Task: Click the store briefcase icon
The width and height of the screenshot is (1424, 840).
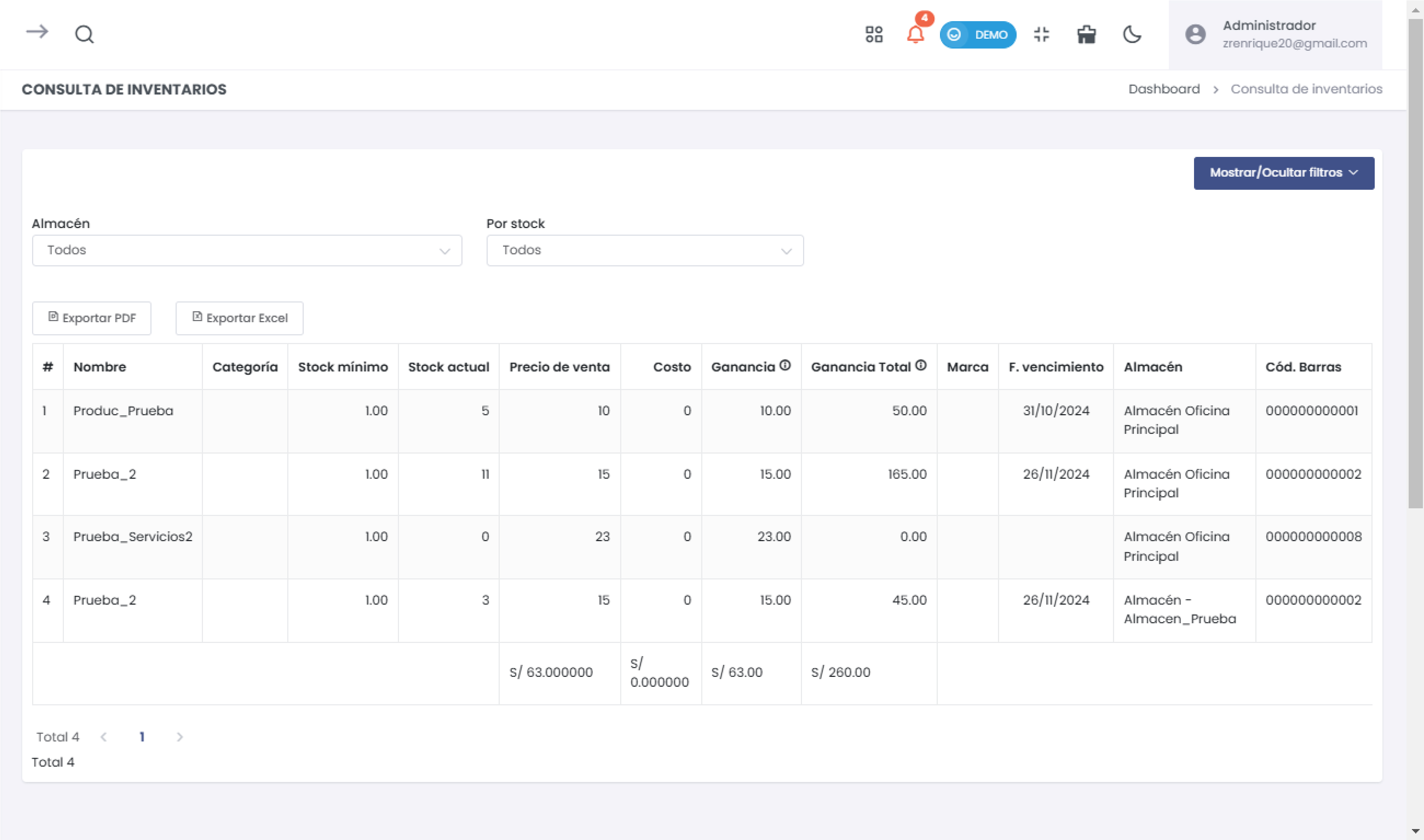Action: [1086, 35]
